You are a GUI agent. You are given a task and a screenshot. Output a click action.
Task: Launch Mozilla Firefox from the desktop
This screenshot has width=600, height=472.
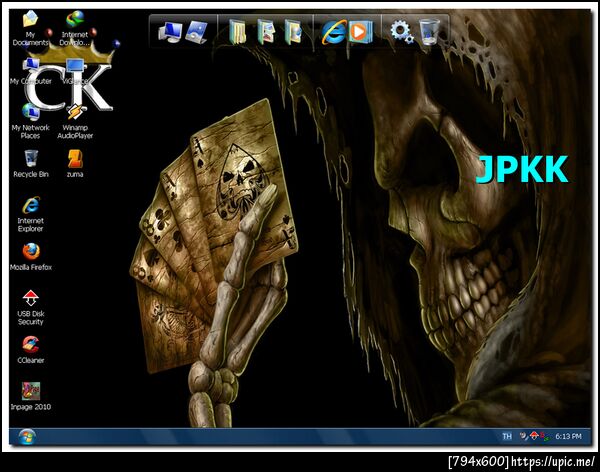click(x=31, y=257)
